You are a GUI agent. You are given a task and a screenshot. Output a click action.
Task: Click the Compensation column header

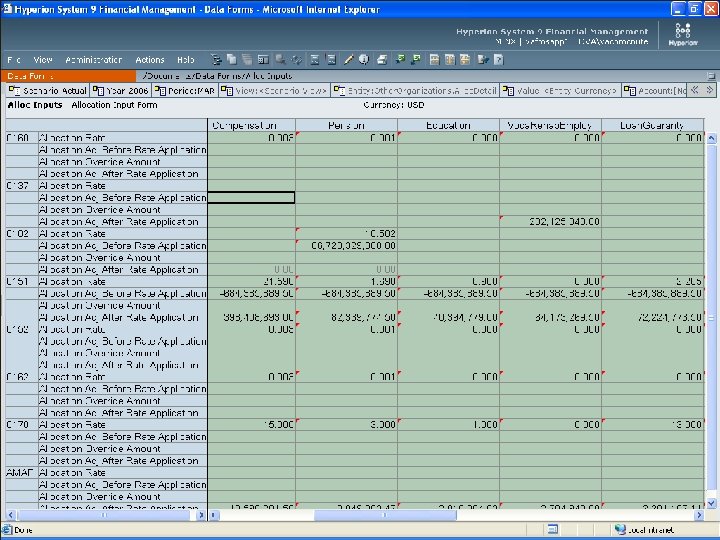[x=251, y=125]
